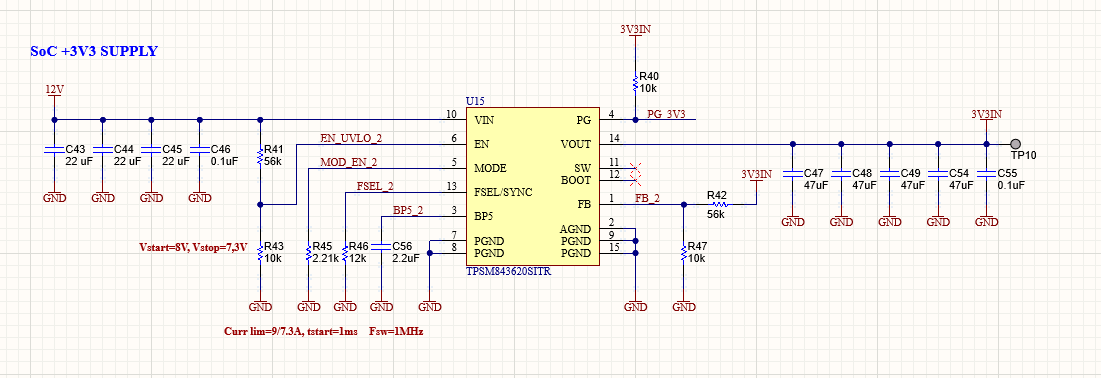The width and height of the screenshot is (1101, 378).
Task: Select resistor R41 56k symbol
Action: pyautogui.click(x=261, y=155)
